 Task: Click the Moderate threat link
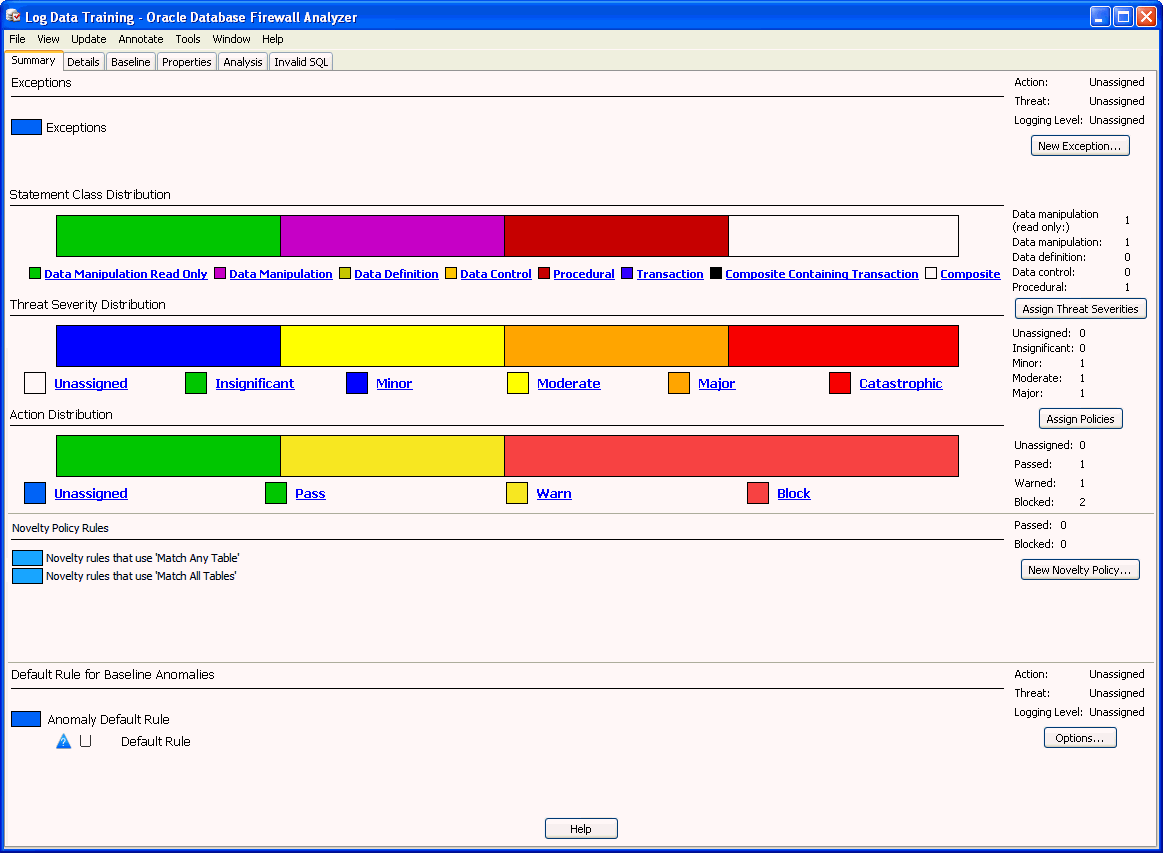569,383
